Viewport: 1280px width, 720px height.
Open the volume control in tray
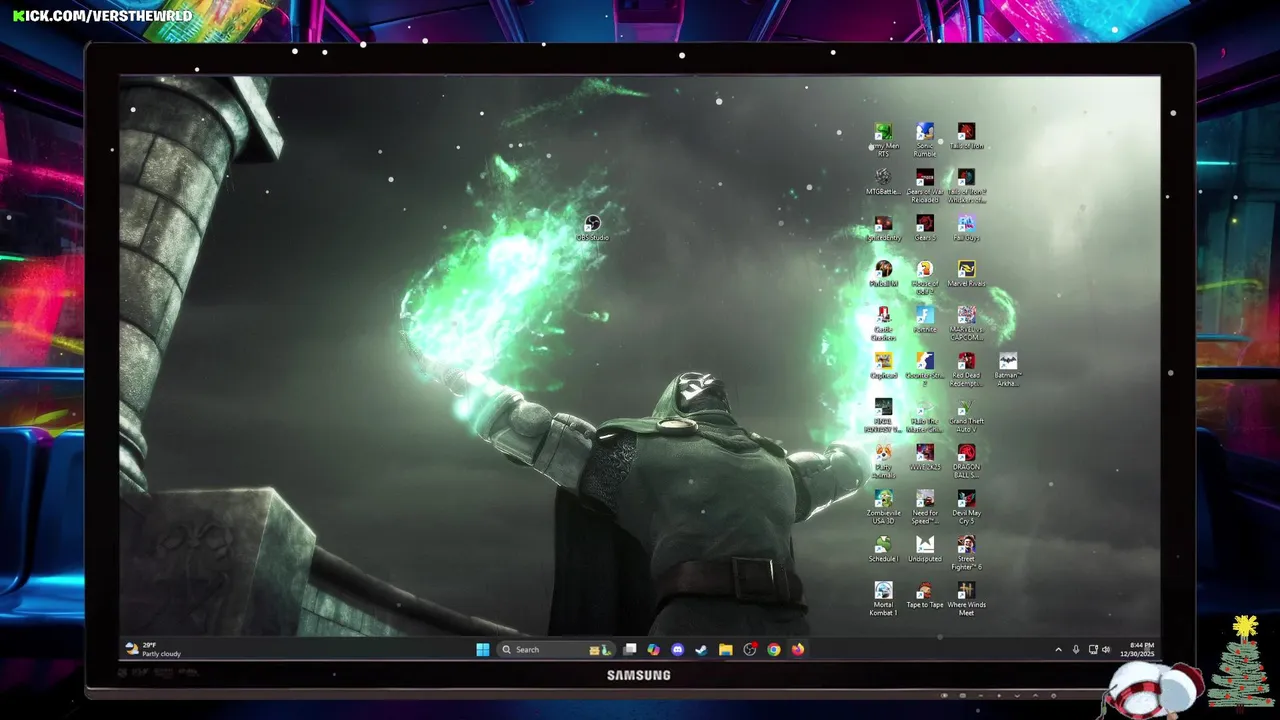pos(1106,650)
